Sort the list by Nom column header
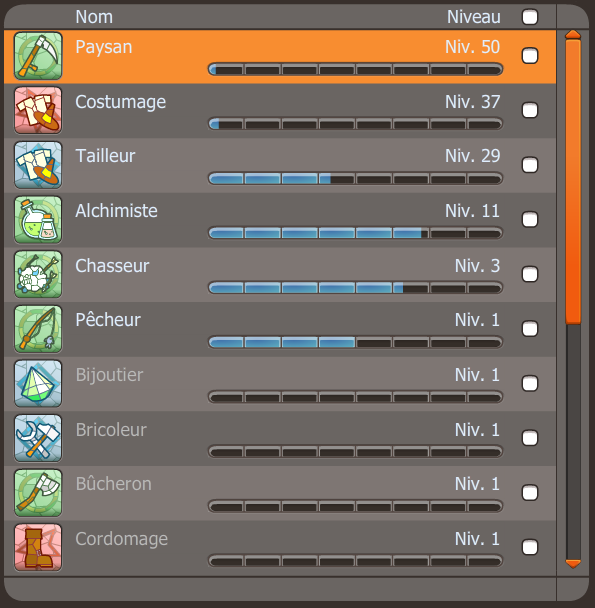The image size is (595, 608). (94, 17)
